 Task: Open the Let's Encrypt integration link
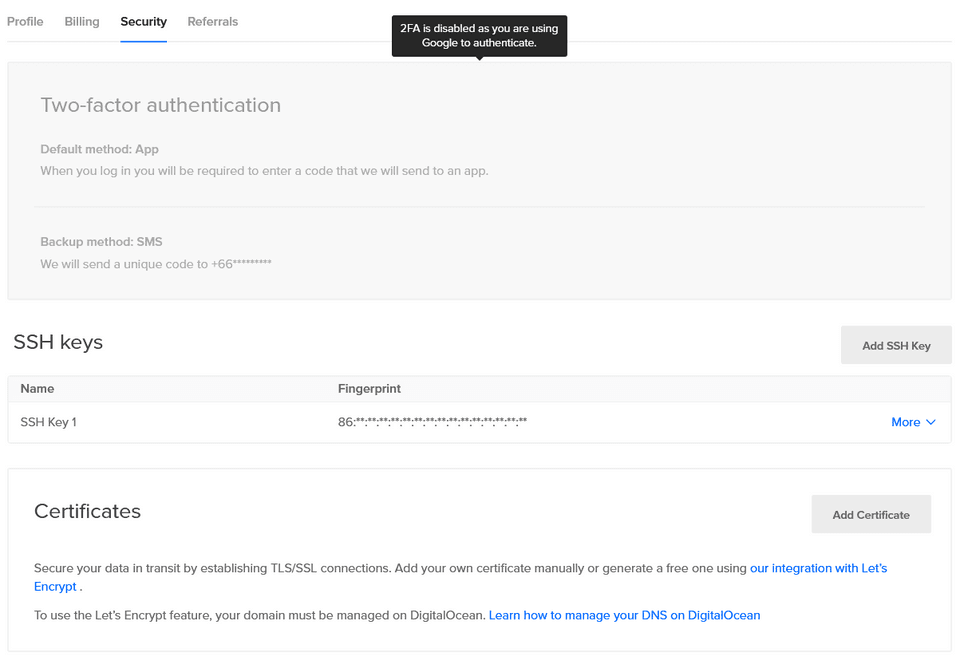pos(817,568)
